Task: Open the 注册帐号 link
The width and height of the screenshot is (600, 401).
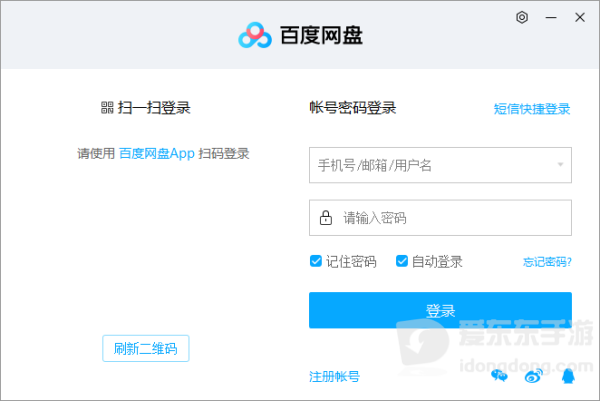Action: pyautogui.click(x=334, y=377)
